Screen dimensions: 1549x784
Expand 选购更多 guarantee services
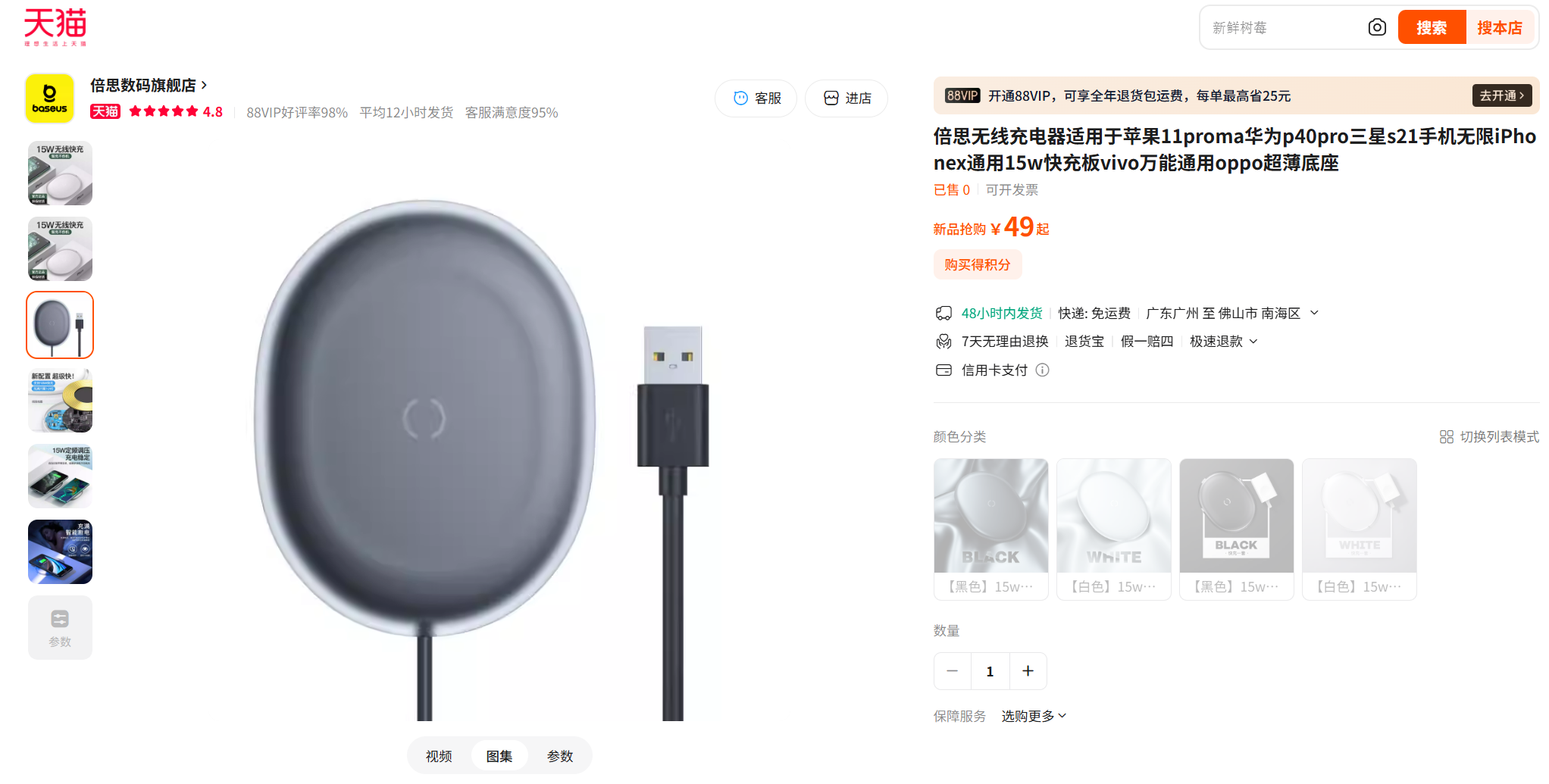[x=1034, y=716]
